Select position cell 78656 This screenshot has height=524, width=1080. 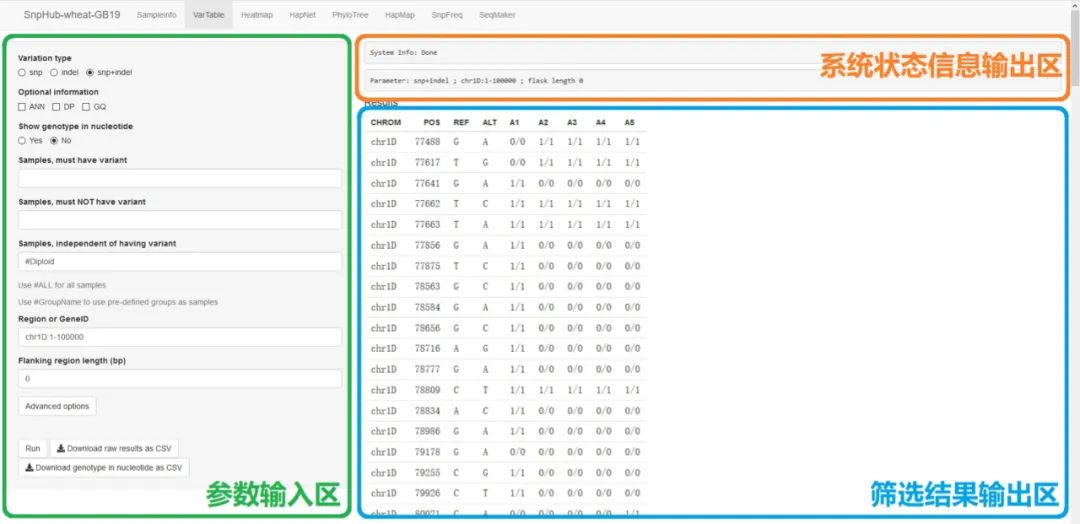[427, 328]
